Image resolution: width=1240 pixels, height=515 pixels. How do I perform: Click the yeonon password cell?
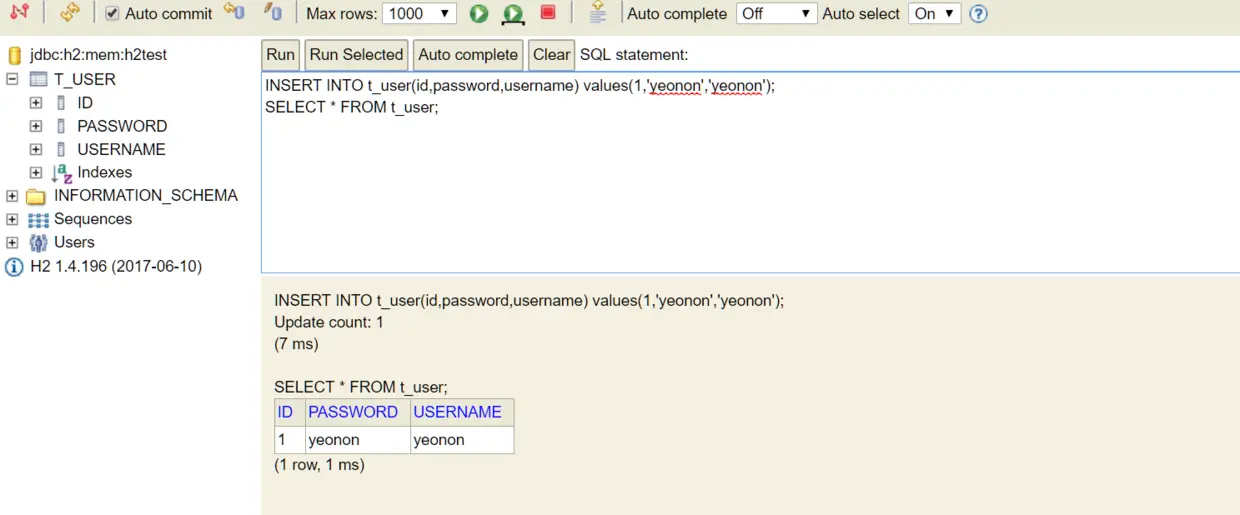point(358,440)
